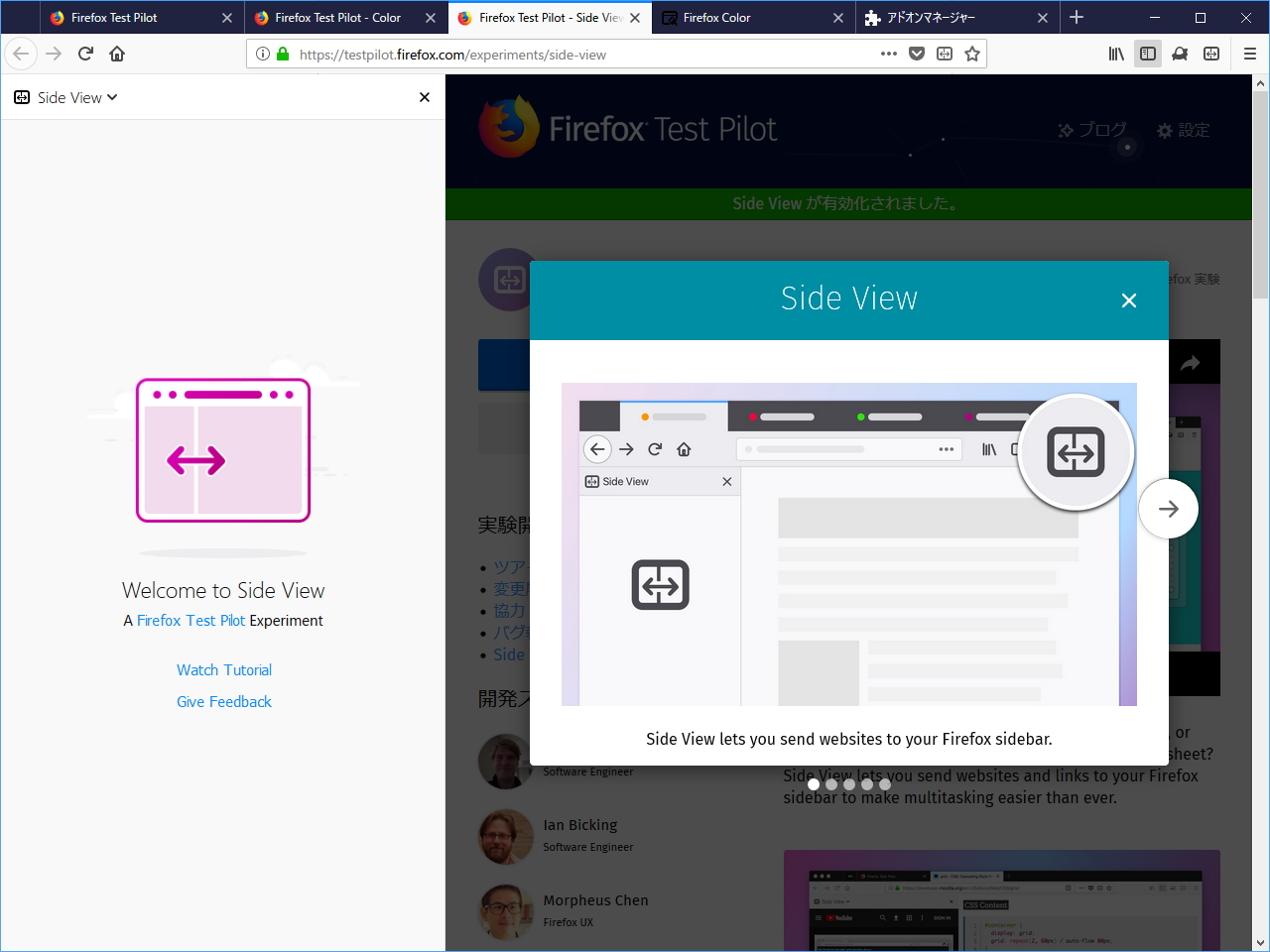Click Ian Bicking's contributor avatar
The image size is (1270, 952).
coord(506,836)
